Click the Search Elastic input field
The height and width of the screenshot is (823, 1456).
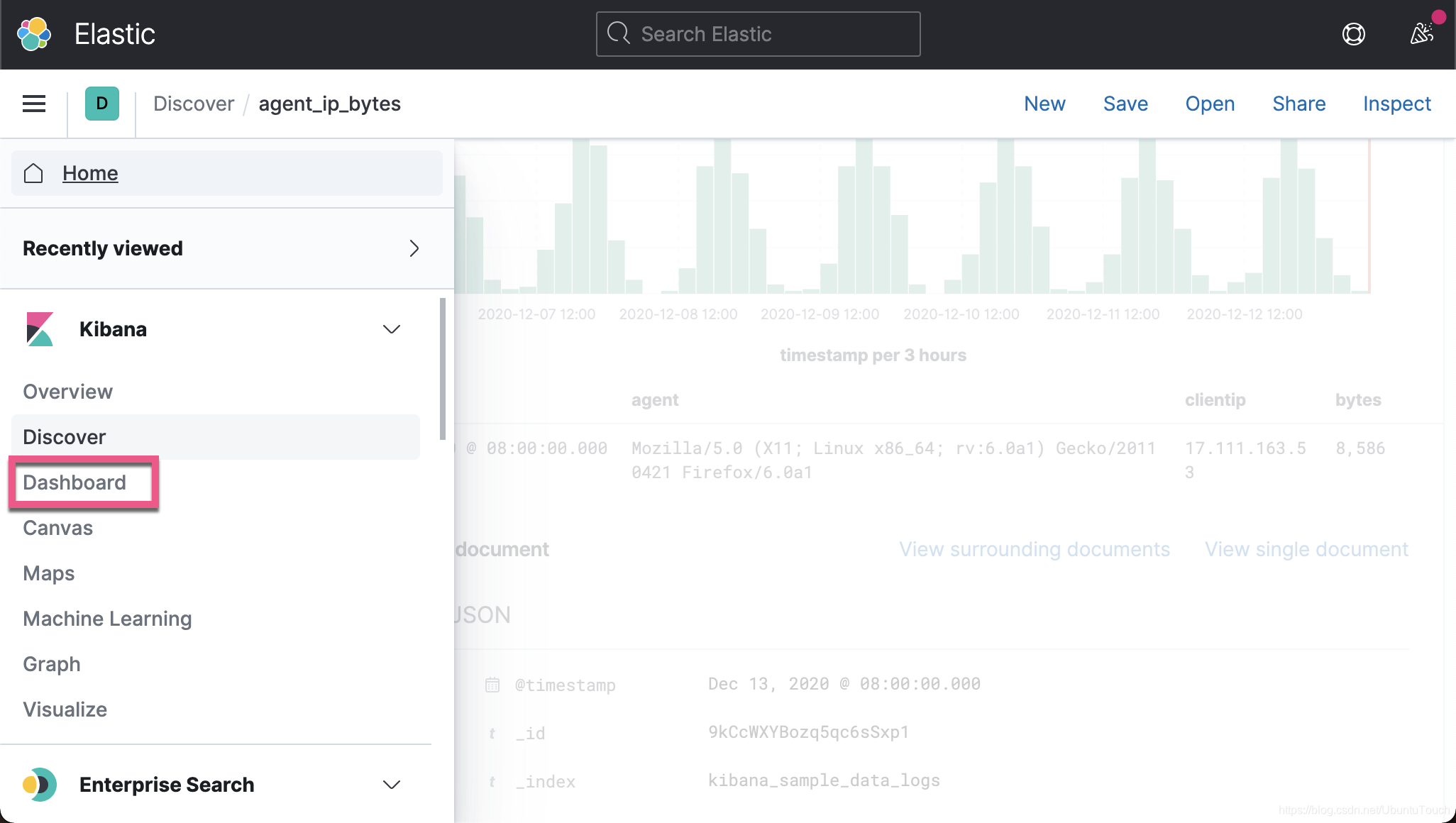point(758,34)
